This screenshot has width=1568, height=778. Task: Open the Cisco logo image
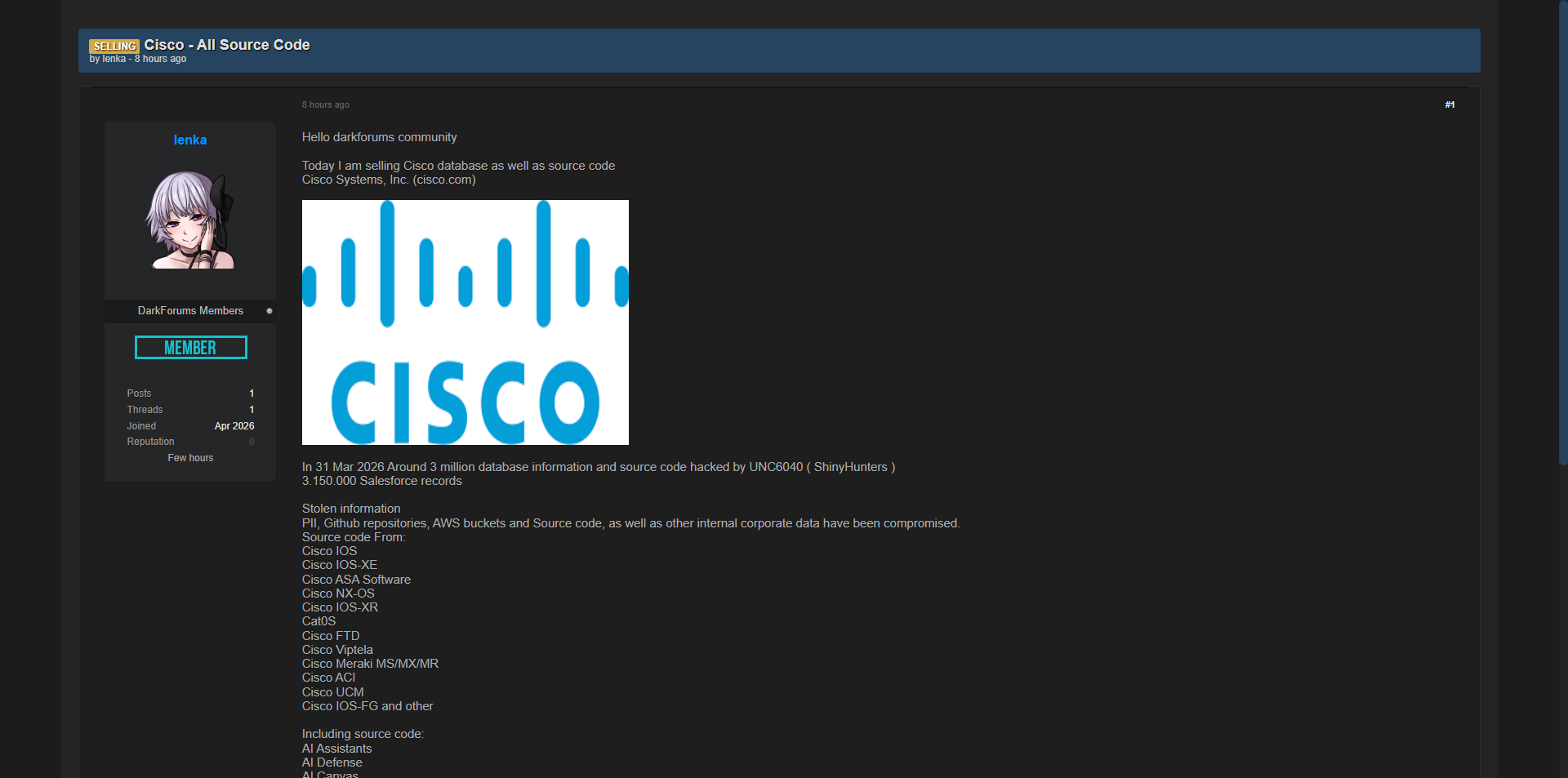point(465,322)
